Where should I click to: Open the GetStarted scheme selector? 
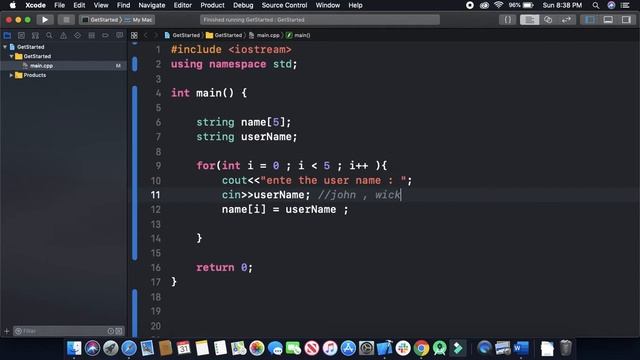[x=101, y=20]
